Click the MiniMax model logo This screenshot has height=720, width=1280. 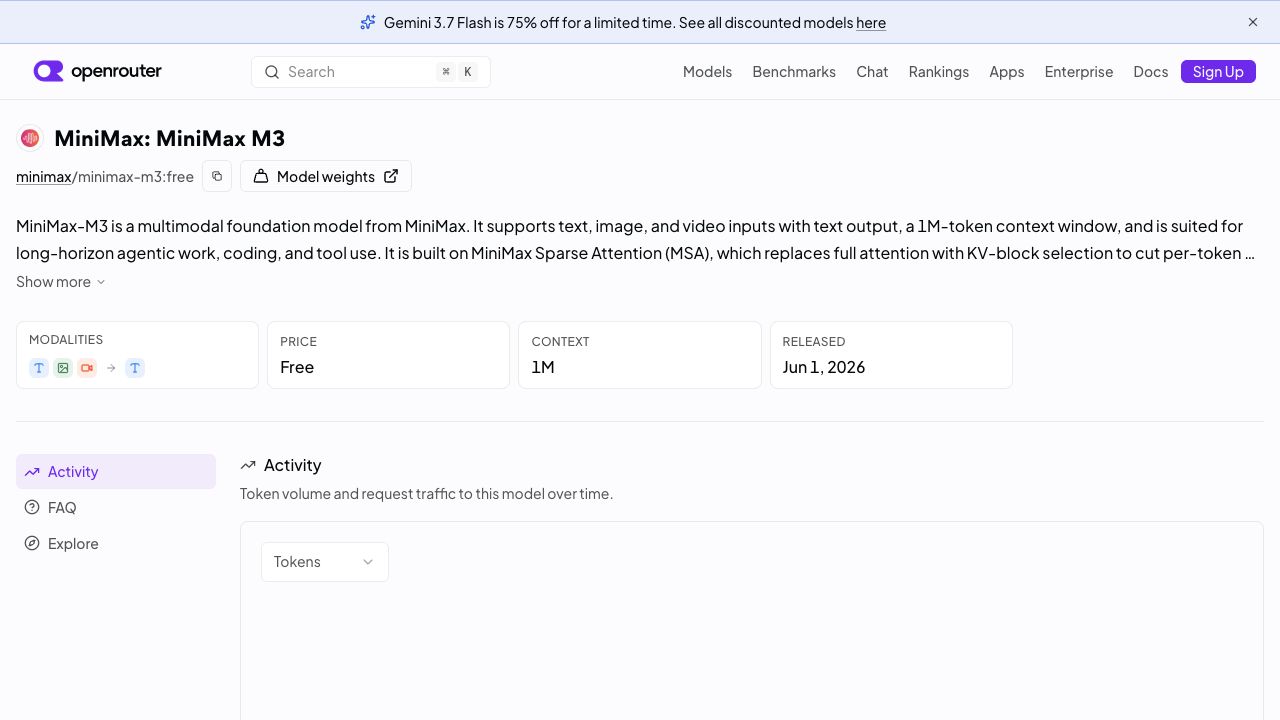(x=30, y=138)
